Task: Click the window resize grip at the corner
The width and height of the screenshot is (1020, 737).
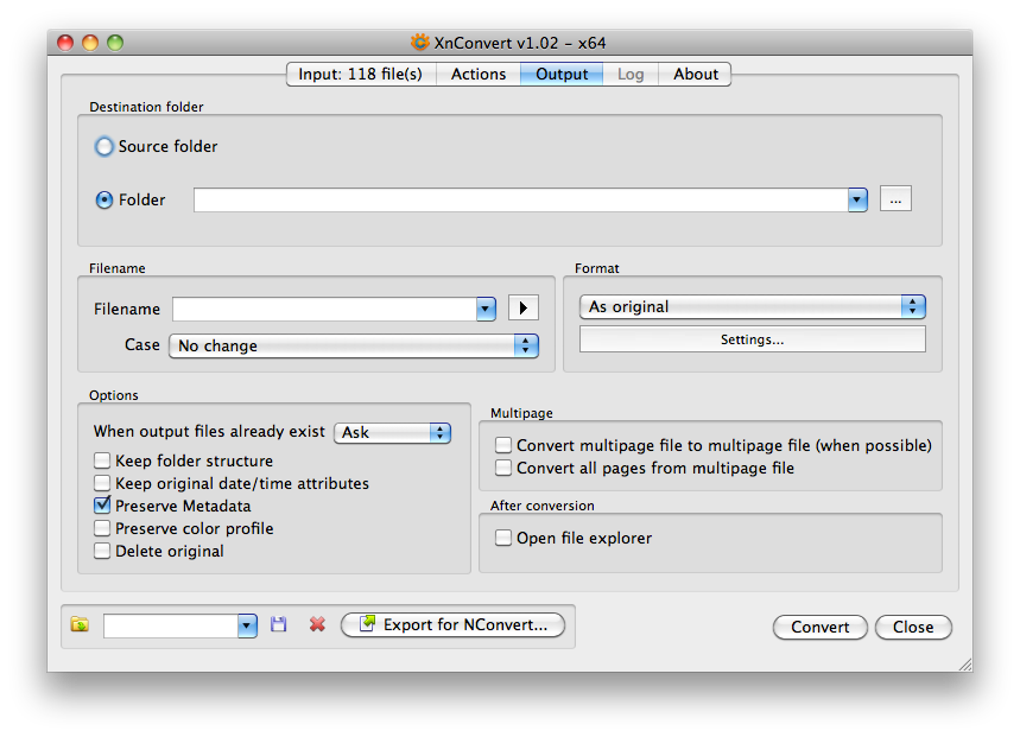Action: pos(966,664)
